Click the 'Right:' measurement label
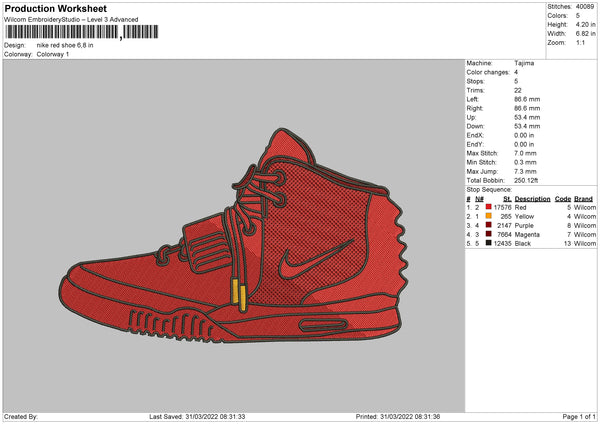 474,108
